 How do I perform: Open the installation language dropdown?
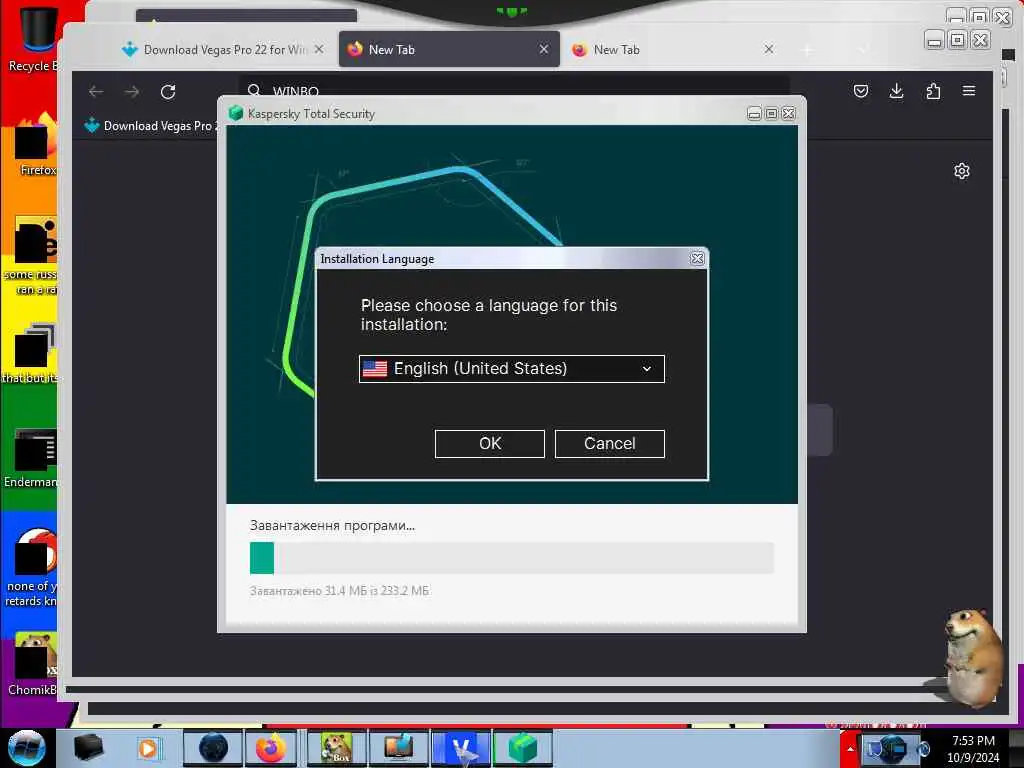click(511, 369)
